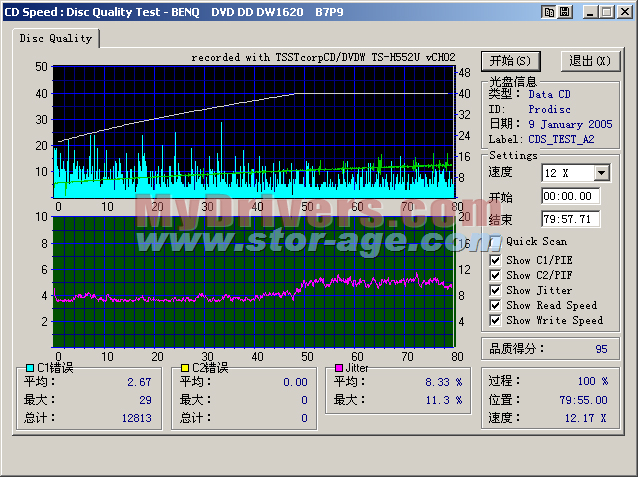Click the 开始(S) start button

pos(511,61)
